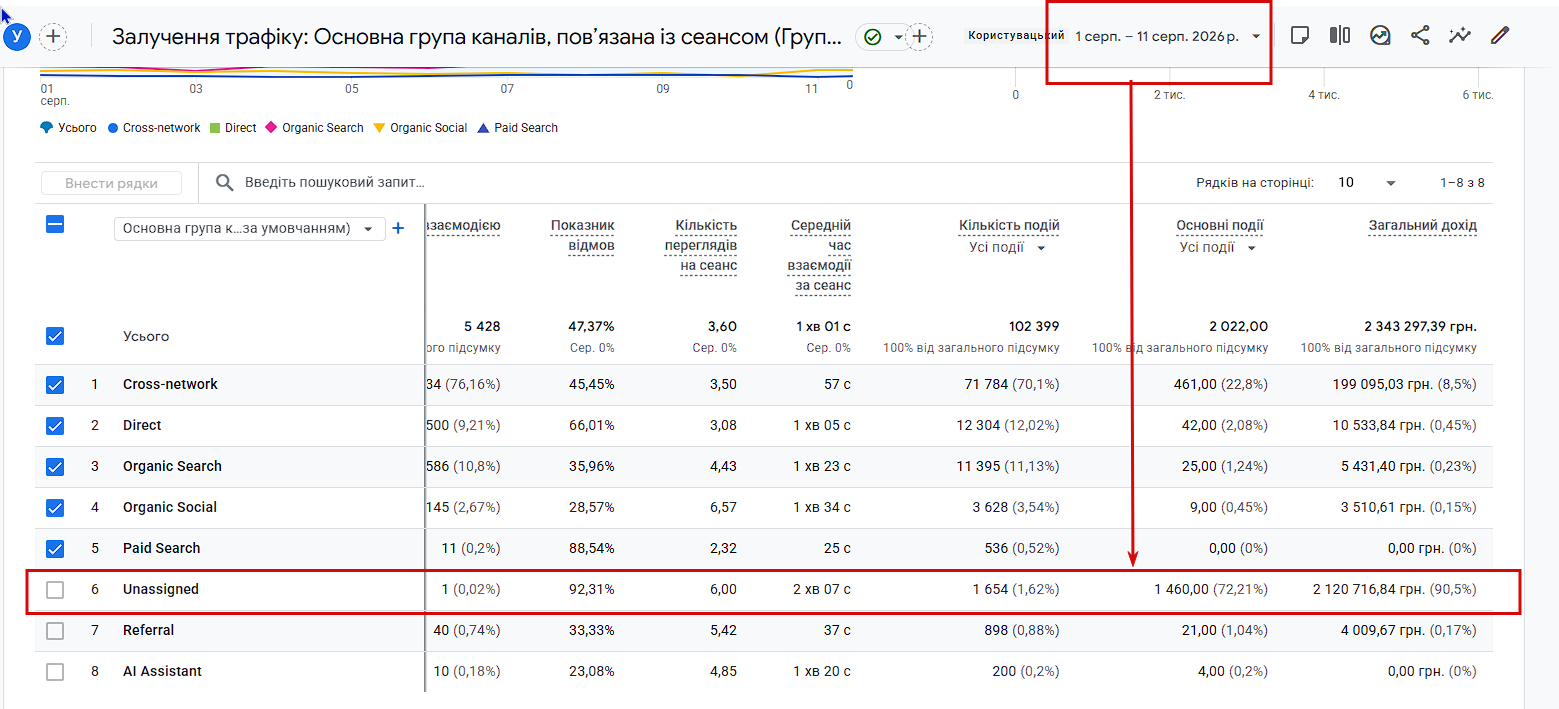Open 'Усі події' dropdown under Кількість подій

pos(1008,248)
